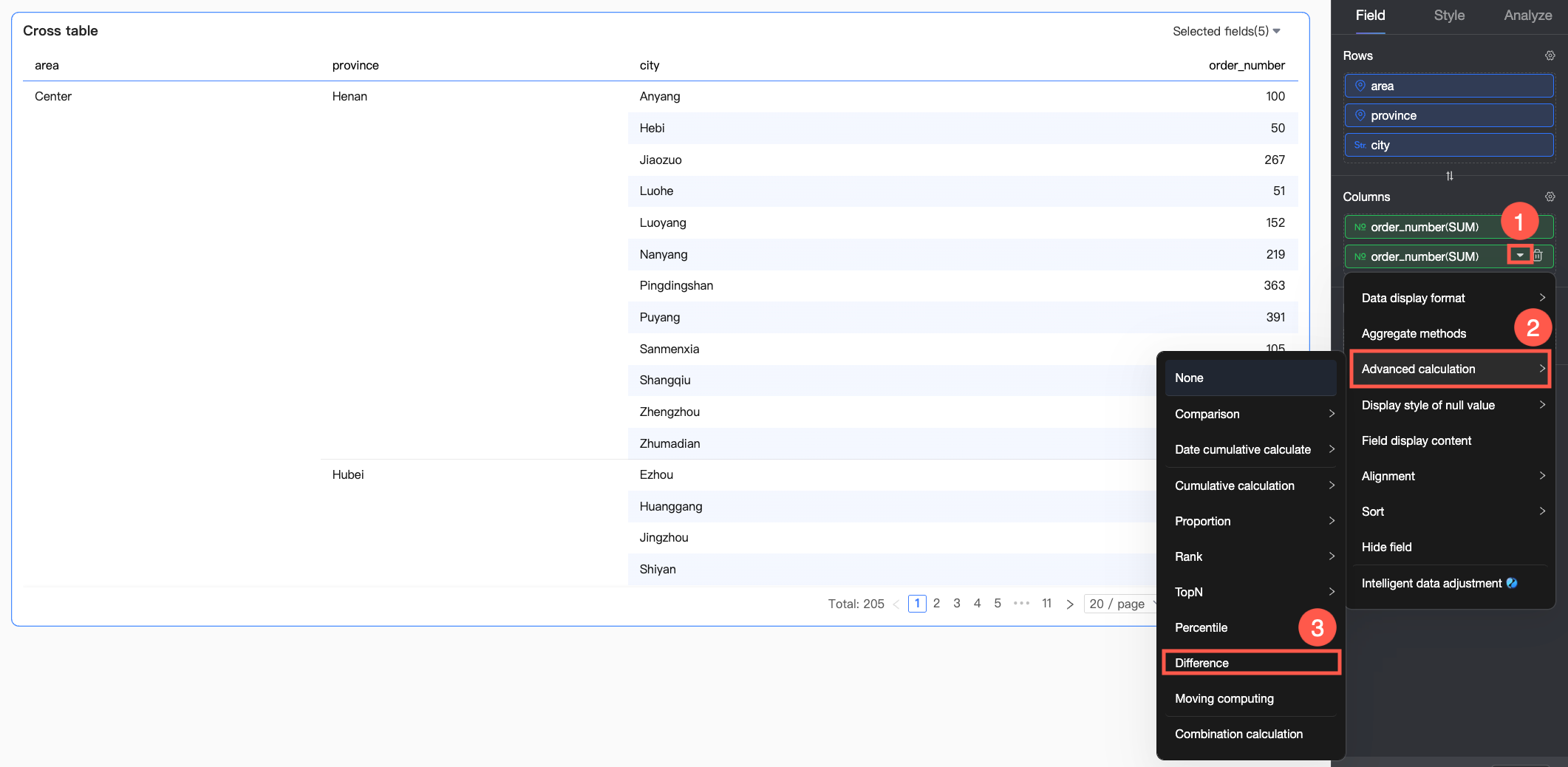Expand Alignment submenu
This screenshot has width=1568, height=767.
click(1451, 476)
